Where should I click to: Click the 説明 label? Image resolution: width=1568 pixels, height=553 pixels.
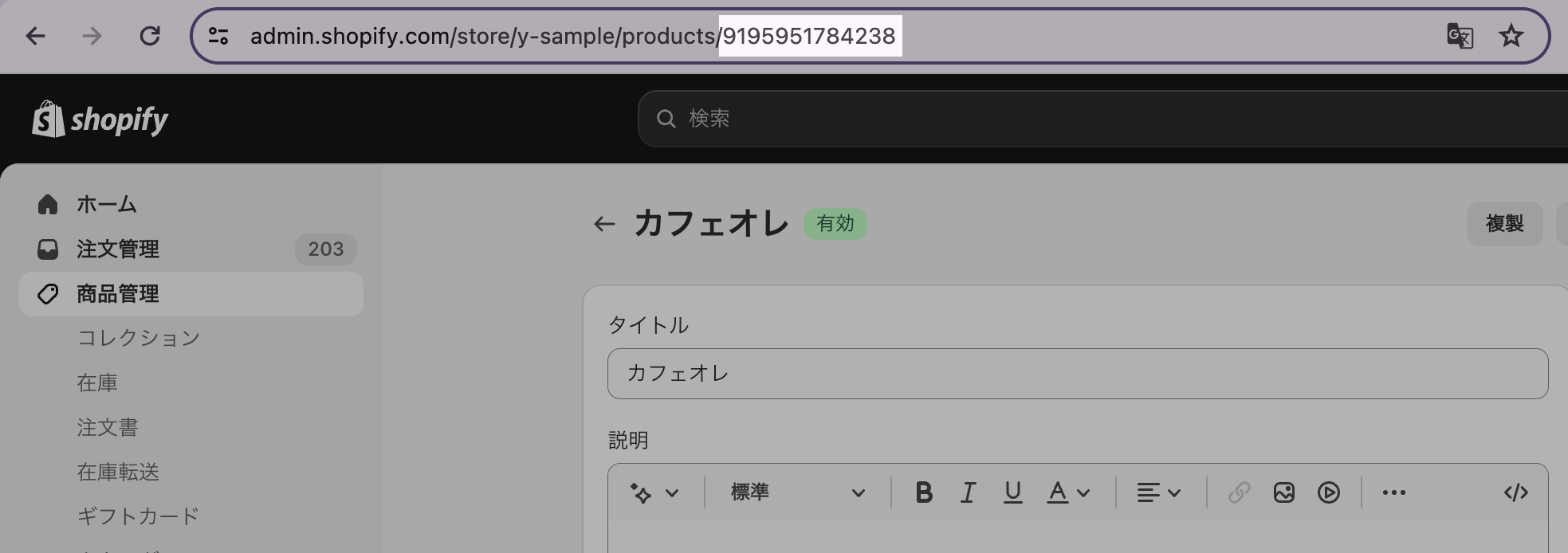[x=628, y=440]
